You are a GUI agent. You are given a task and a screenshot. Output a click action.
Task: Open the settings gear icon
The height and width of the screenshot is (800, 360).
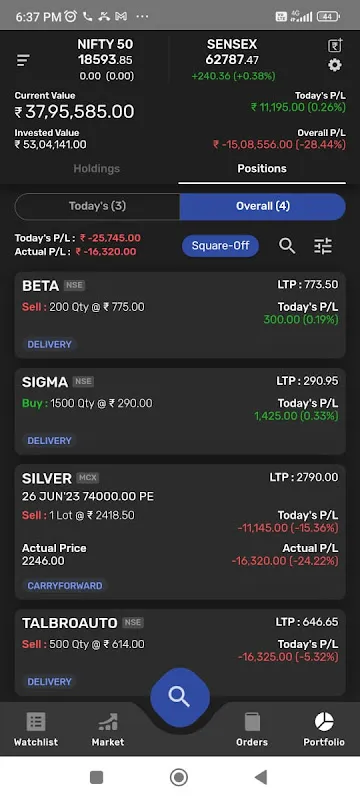[x=335, y=65]
